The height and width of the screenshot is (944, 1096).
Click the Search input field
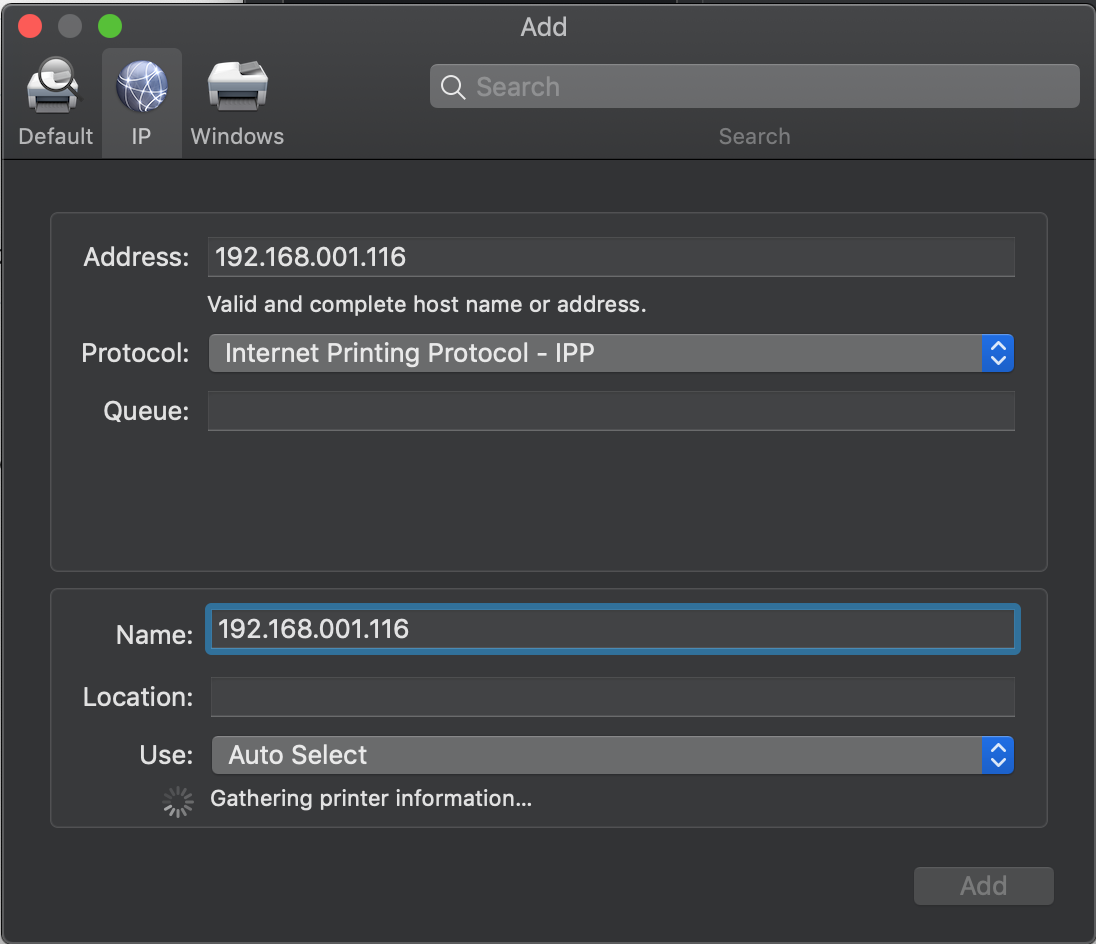pos(754,86)
